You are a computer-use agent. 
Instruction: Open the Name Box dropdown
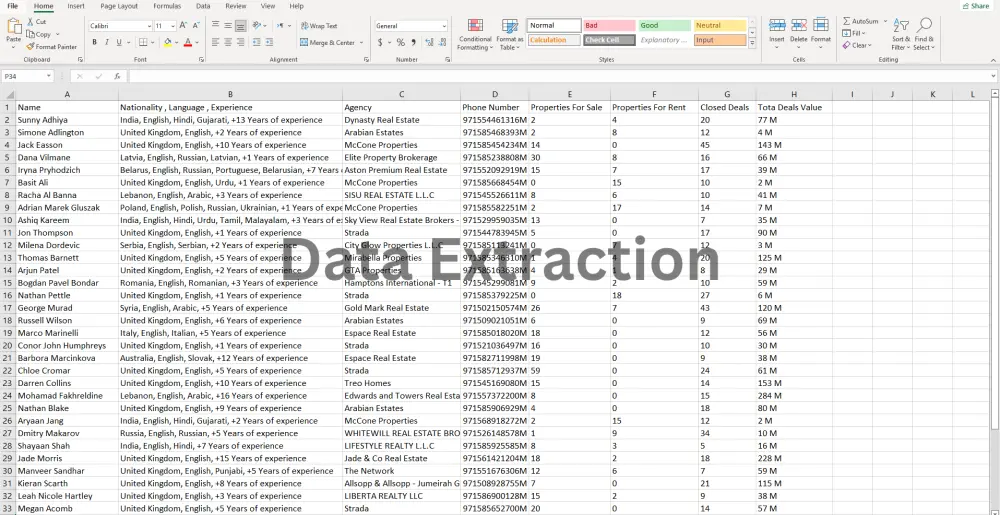[x=48, y=76]
